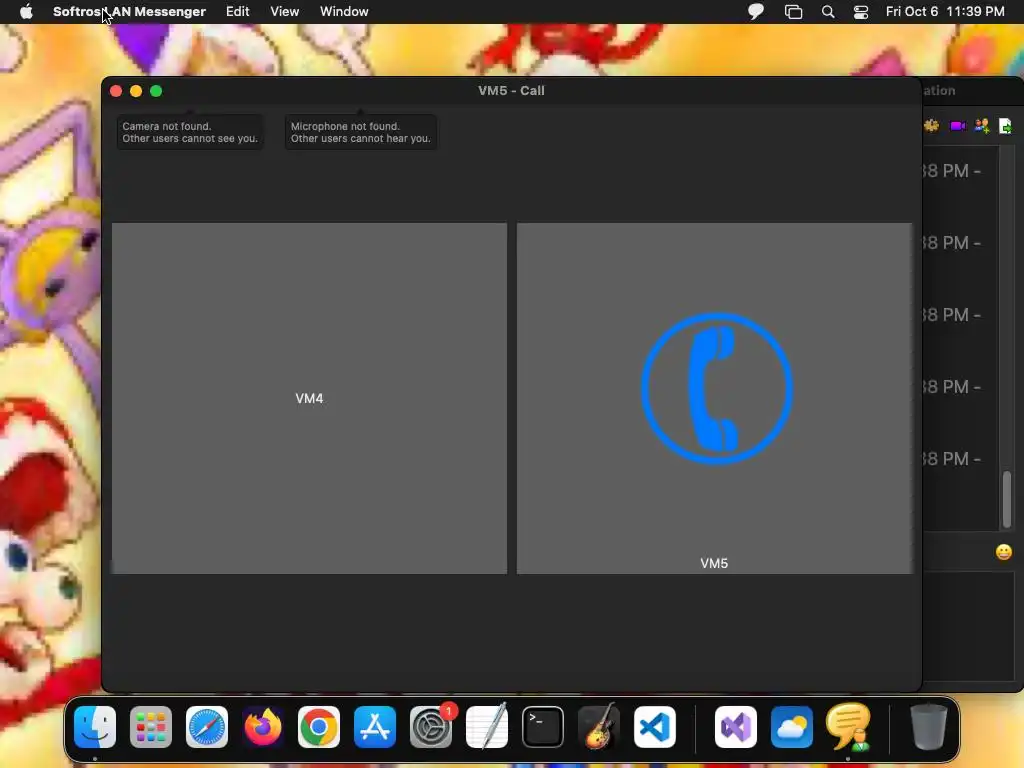The width and height of the screenshot is (1024, 768).
Task: Open Control Center in menu bar
Action: 861,12
